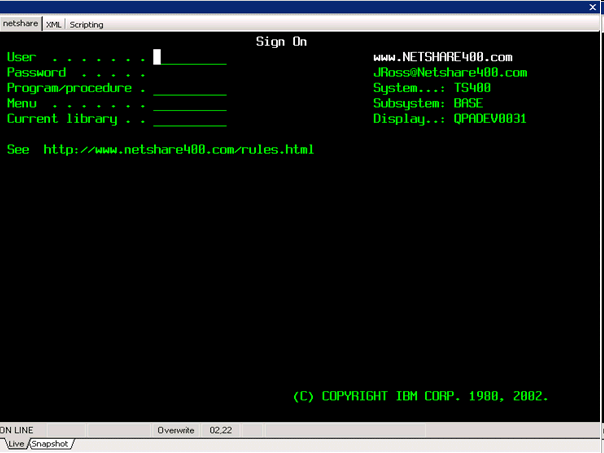Click the Display QPADEV0031 text
Screen dimensions: 604x453
click(450, 119)
